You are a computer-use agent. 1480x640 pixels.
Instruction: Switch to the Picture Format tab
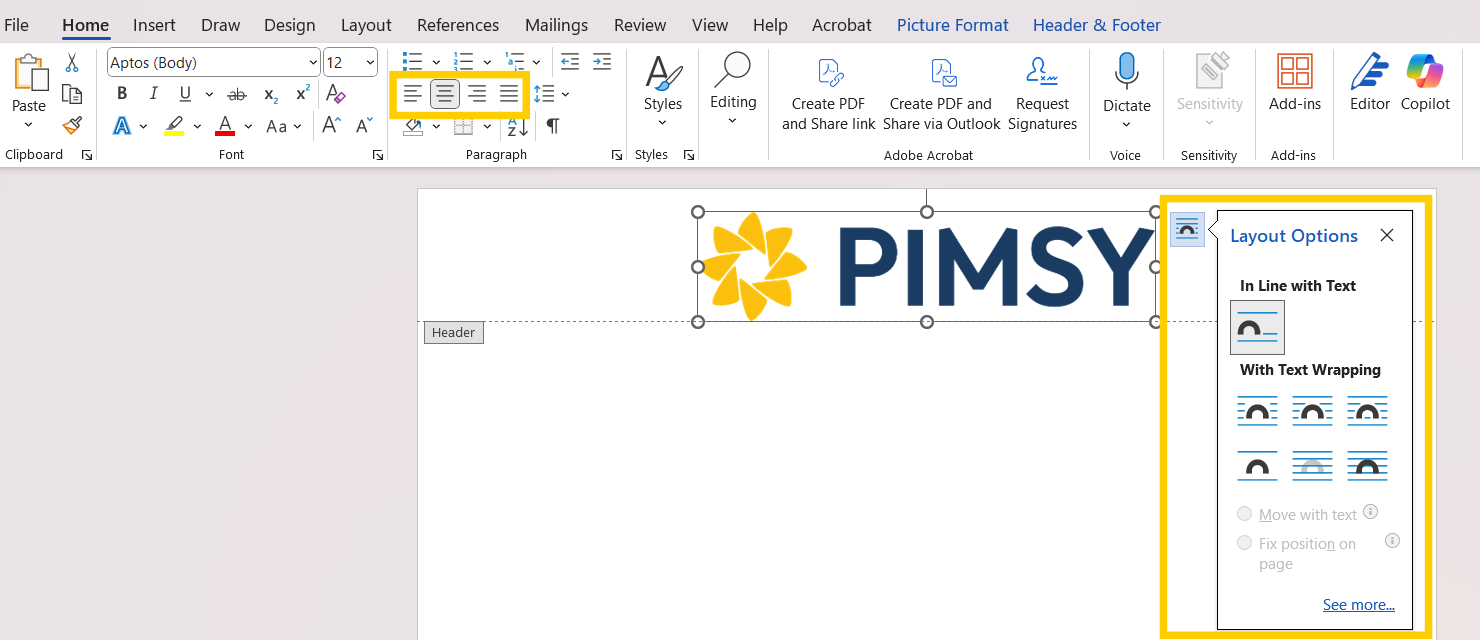tap(951, 24)
